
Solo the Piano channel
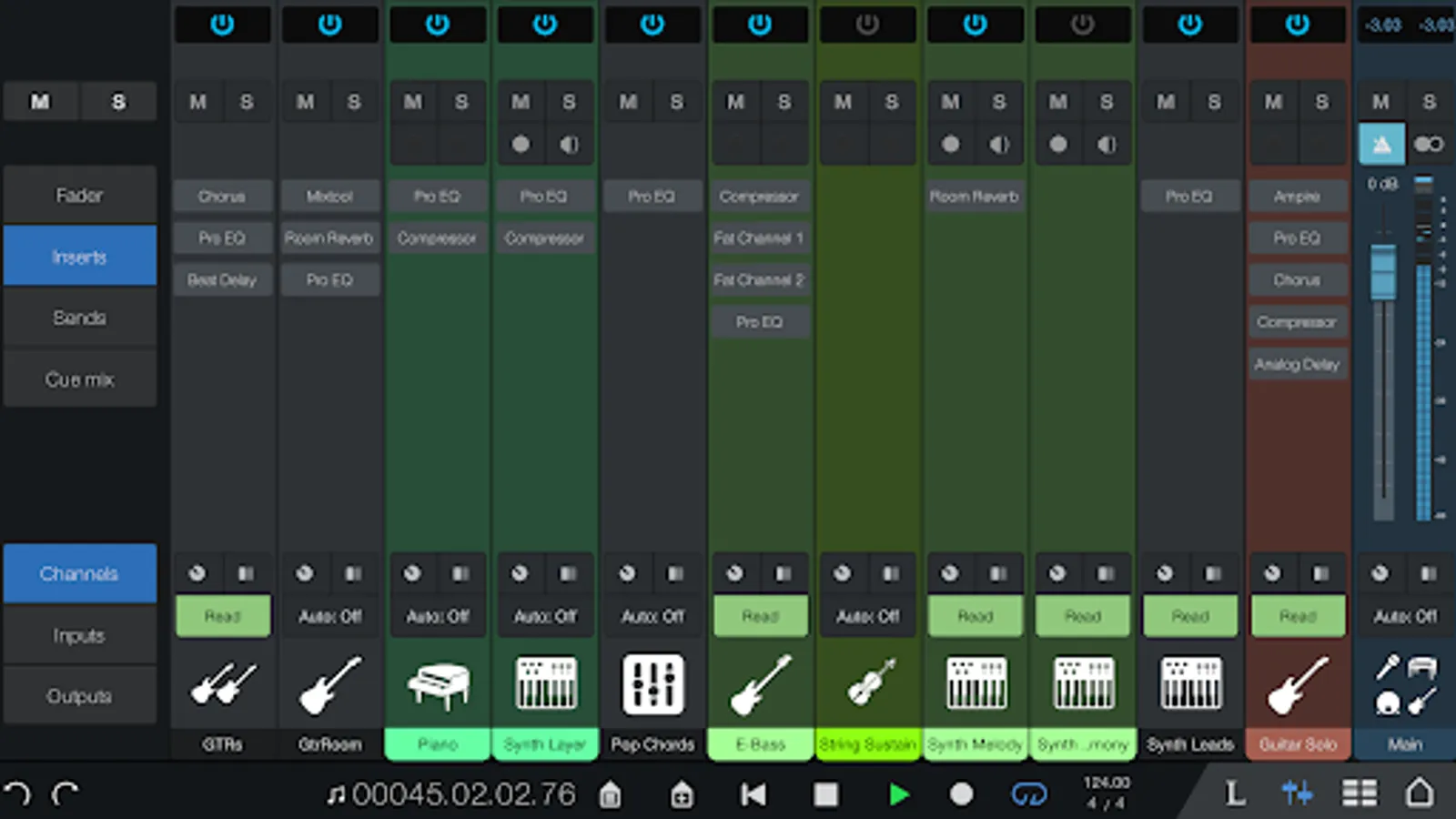tap(461, 102)
